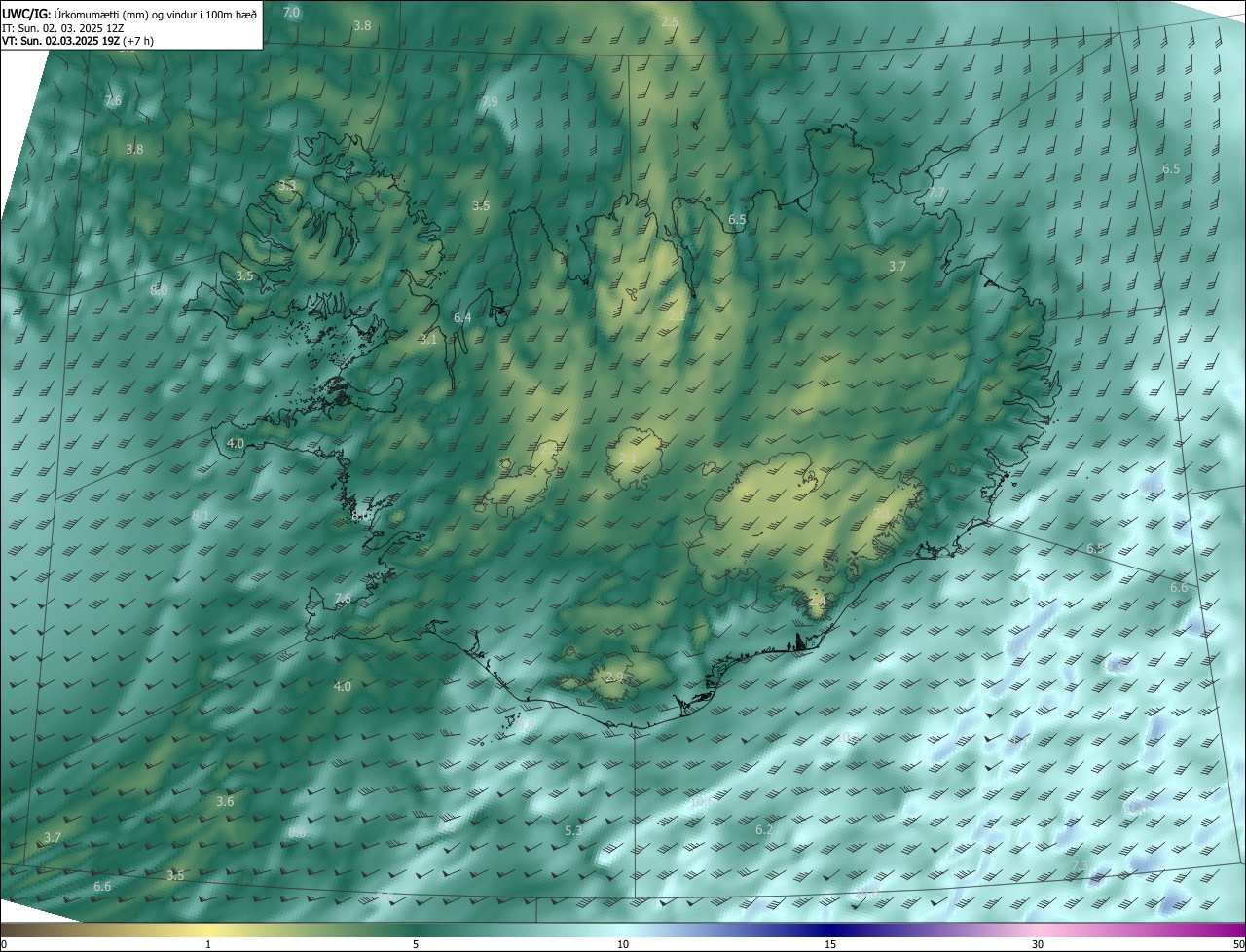Viewport: 1246px width, 952px height.
Task: Click the "1" tick on the colour scale
Action: (x=208, y=944)
